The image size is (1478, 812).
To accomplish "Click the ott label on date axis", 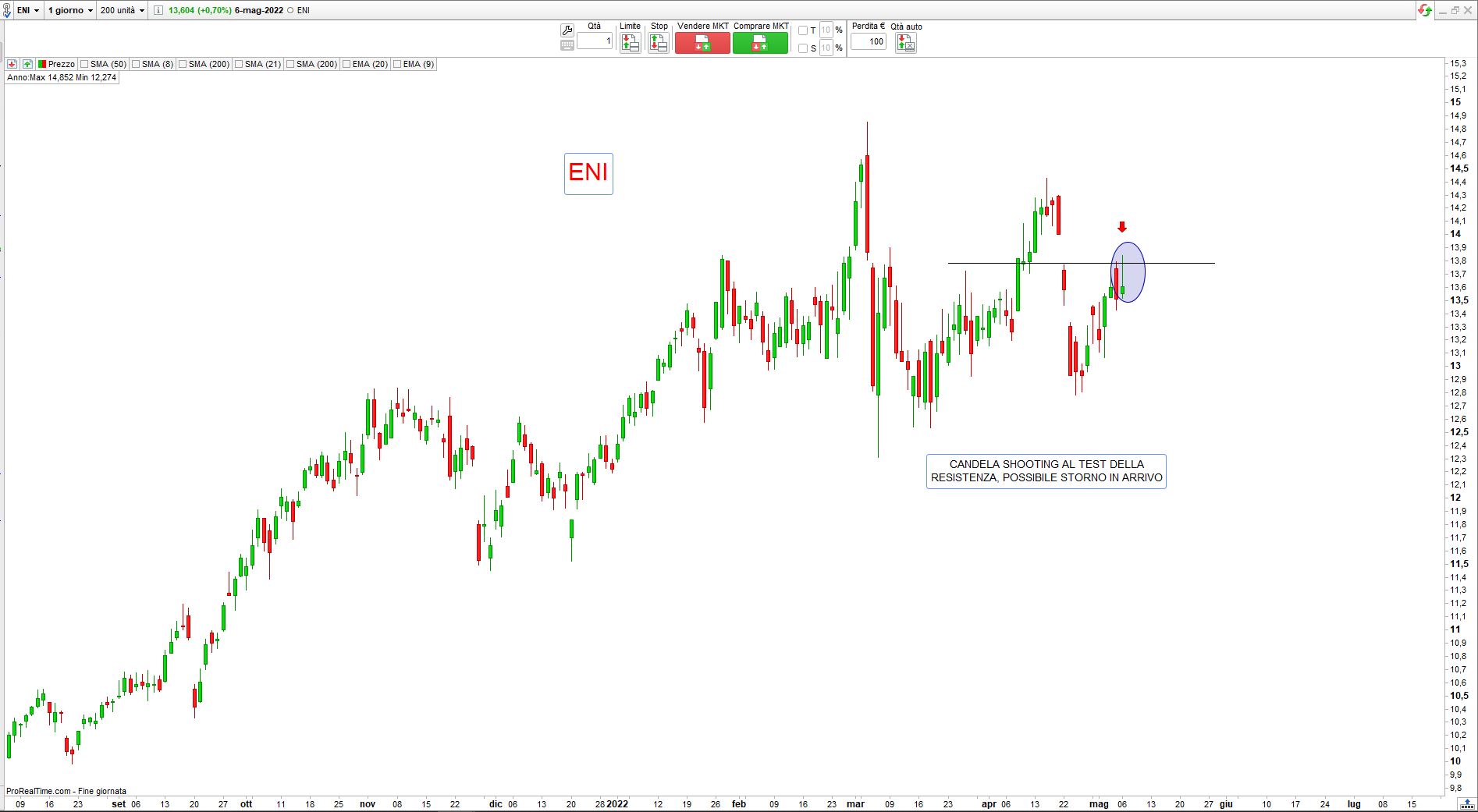I will 247,804.
